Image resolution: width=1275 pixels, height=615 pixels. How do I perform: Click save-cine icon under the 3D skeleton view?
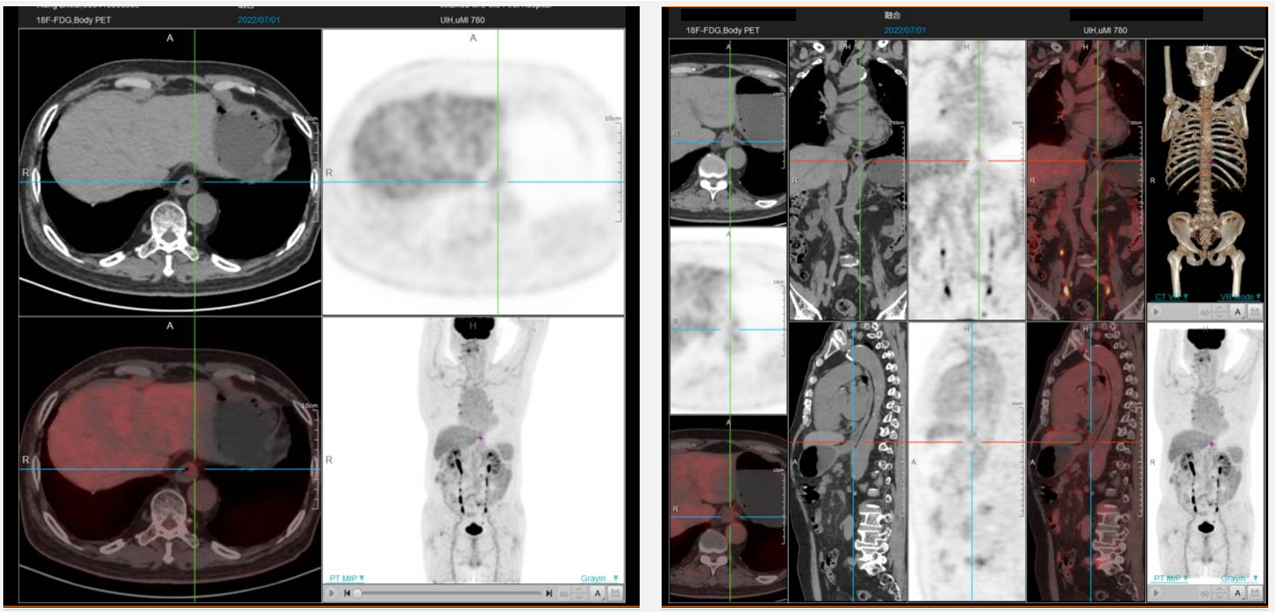point(1257,312)
